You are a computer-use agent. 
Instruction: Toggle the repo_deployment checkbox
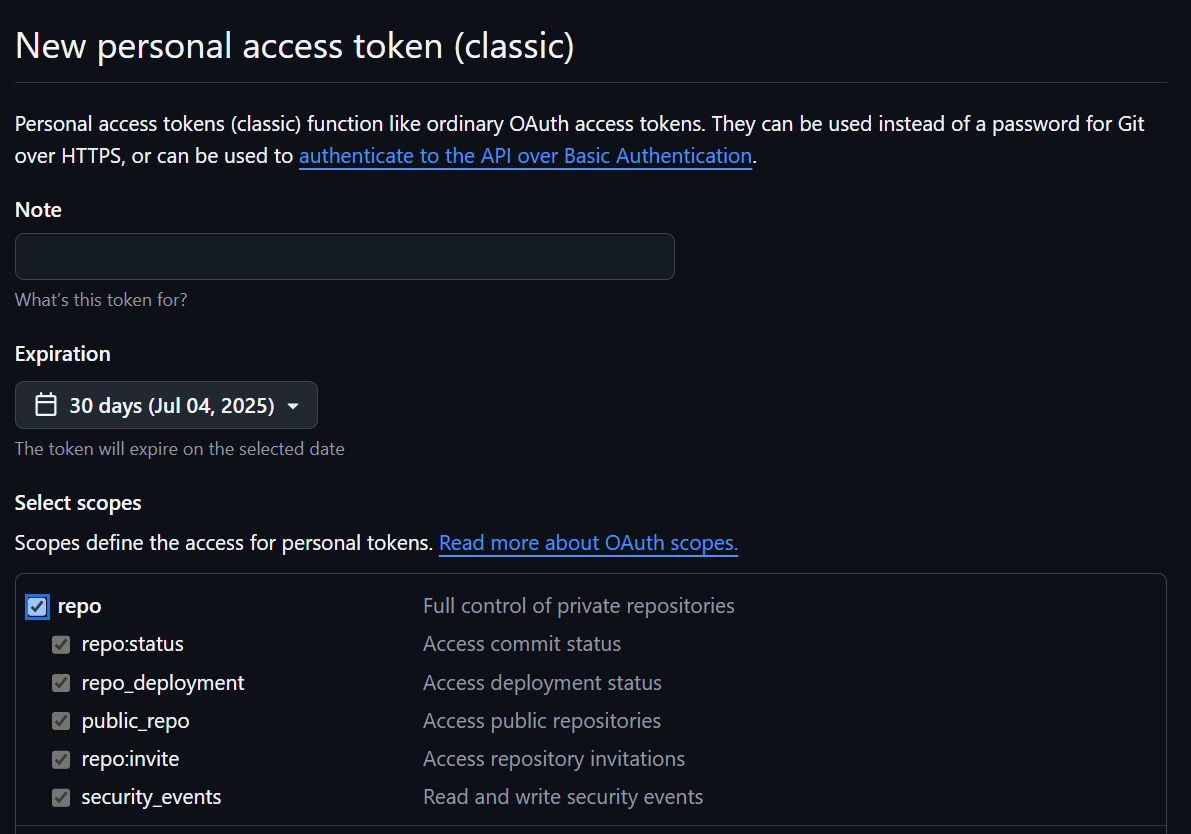tap(61, 683)
